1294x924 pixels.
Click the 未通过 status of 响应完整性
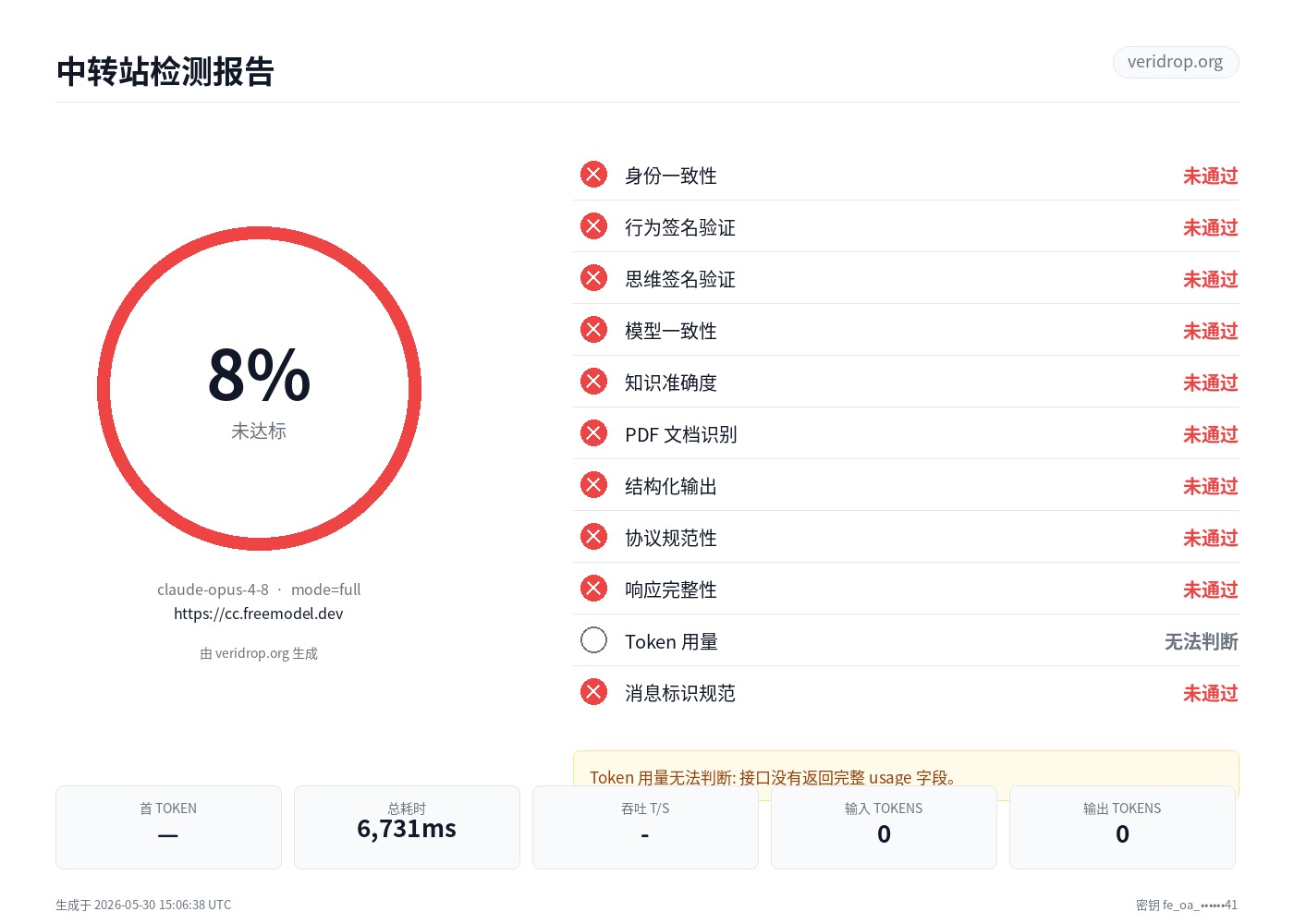point(1210,590)
